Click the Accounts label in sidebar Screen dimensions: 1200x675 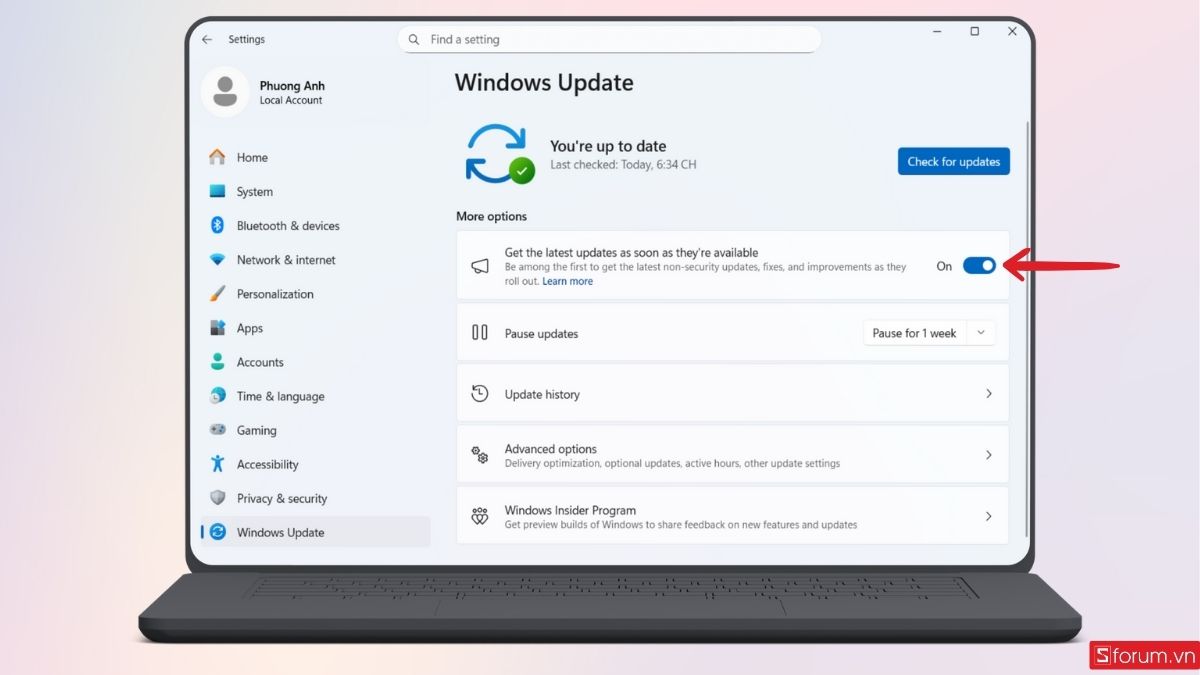(x=260, y=362)
